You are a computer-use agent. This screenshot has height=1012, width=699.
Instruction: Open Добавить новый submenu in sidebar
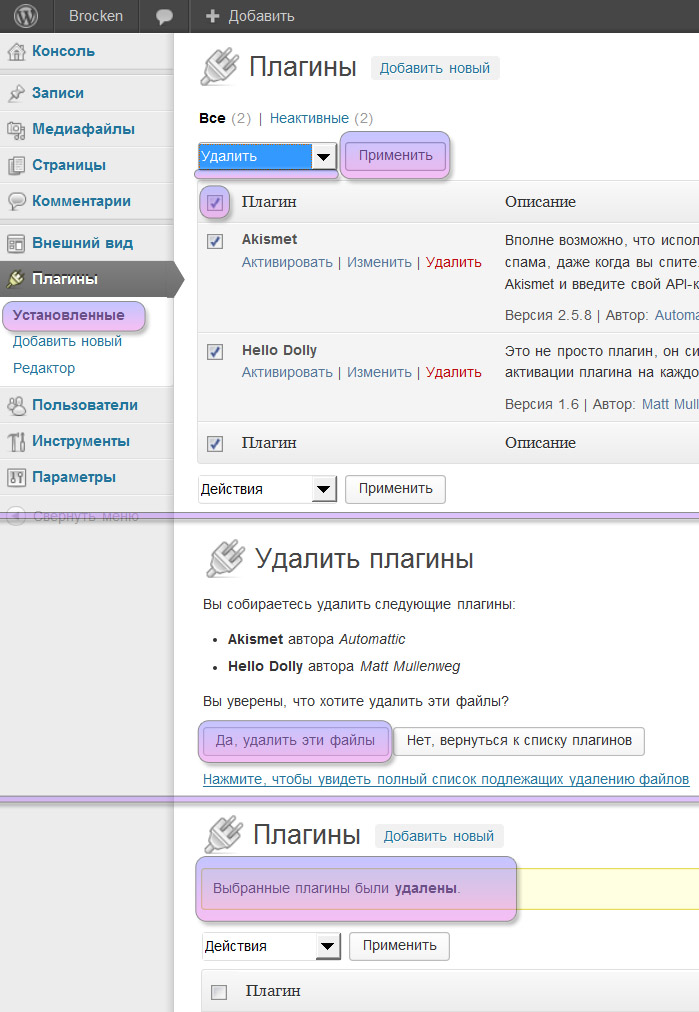click(67, 341)
